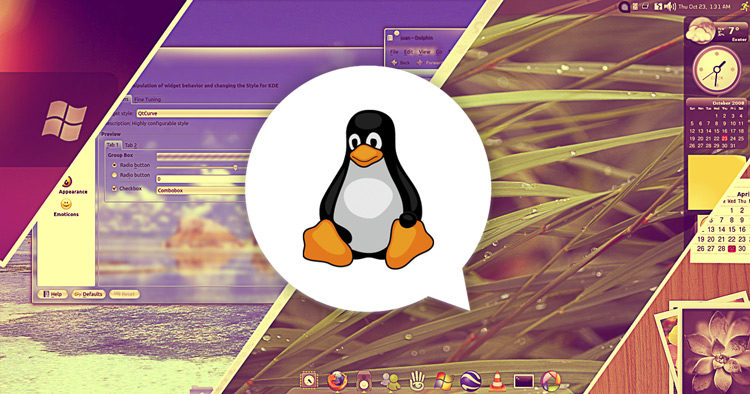750x394 pixels.
Task: Open VLC traffic cone icon in dock
Action: coord(497,381)
